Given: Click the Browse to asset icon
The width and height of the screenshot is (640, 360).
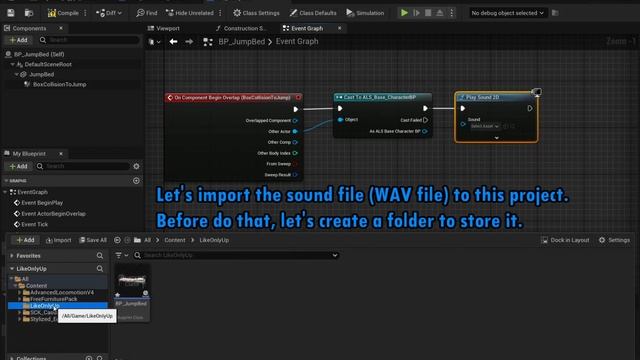Looking at the screenshot, I should 29,13.
